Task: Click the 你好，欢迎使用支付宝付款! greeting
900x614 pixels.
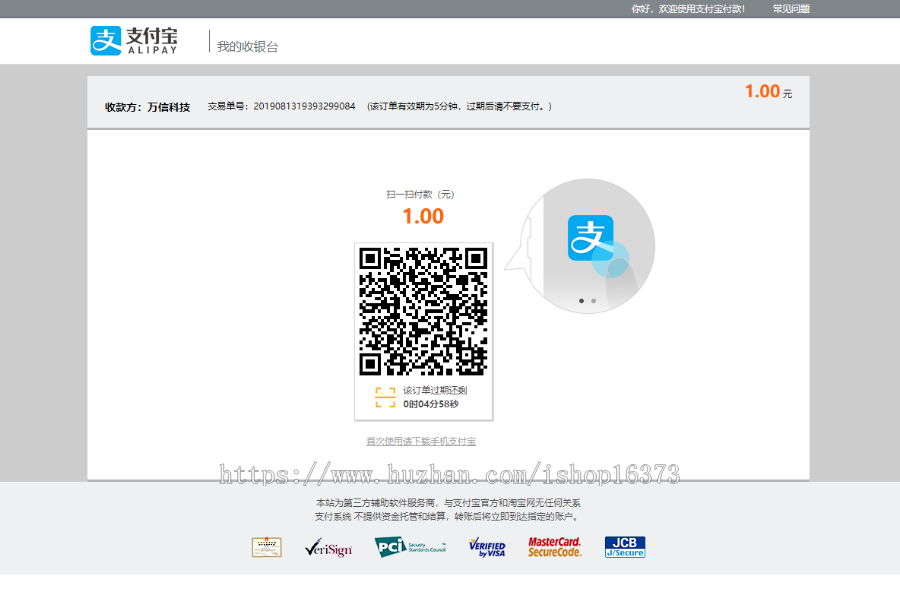Action: [688, 9]
